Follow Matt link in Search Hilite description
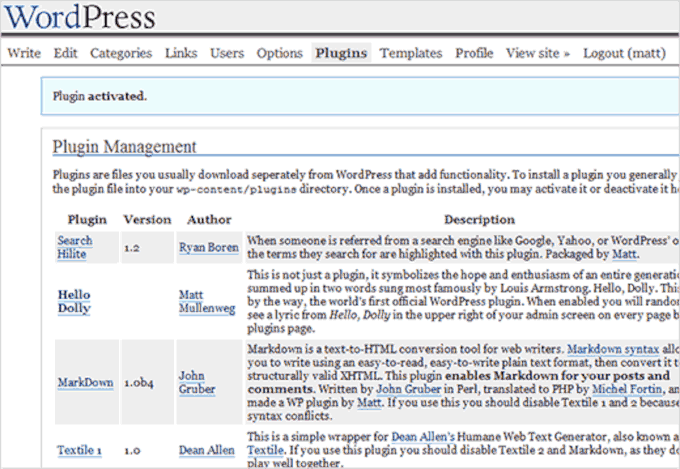This screenshot has height=469, width=680. 624,254
